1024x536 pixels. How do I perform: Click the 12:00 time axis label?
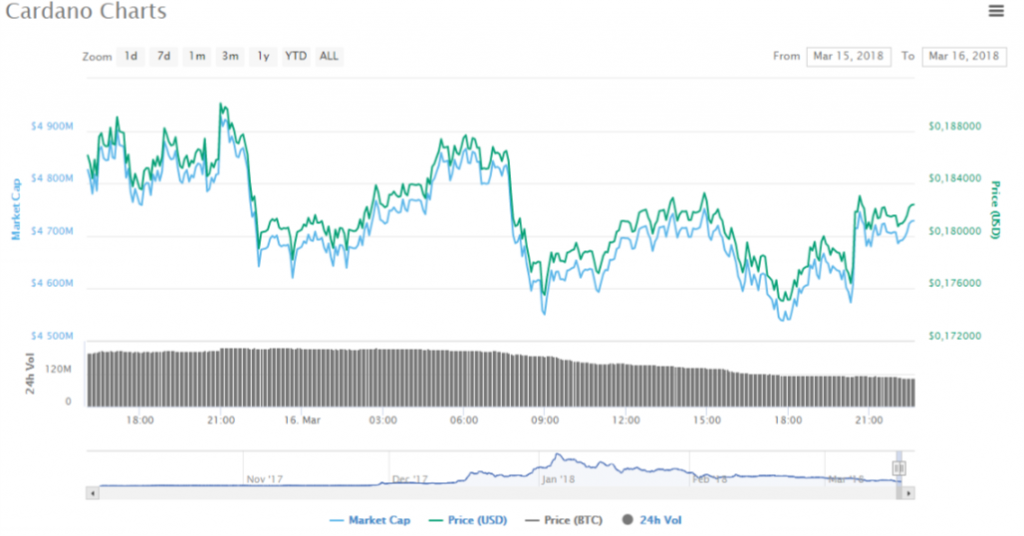coord(626,420)
